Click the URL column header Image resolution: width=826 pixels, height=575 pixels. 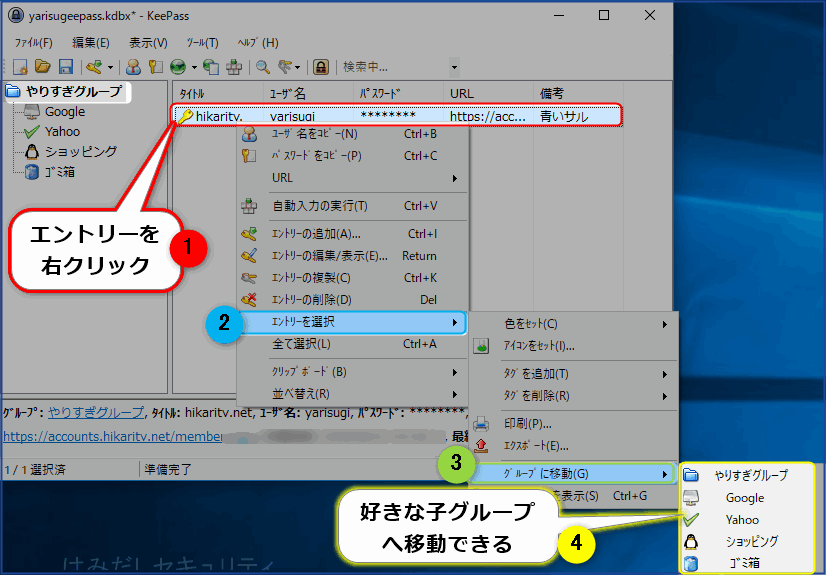click(488, 94)
